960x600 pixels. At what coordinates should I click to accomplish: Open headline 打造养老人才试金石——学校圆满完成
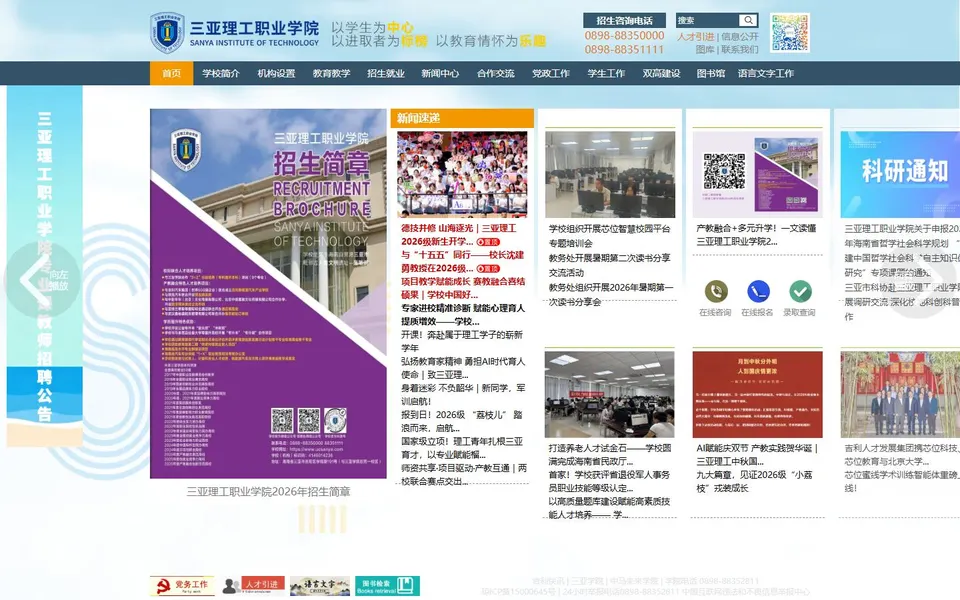coord(610,454)
